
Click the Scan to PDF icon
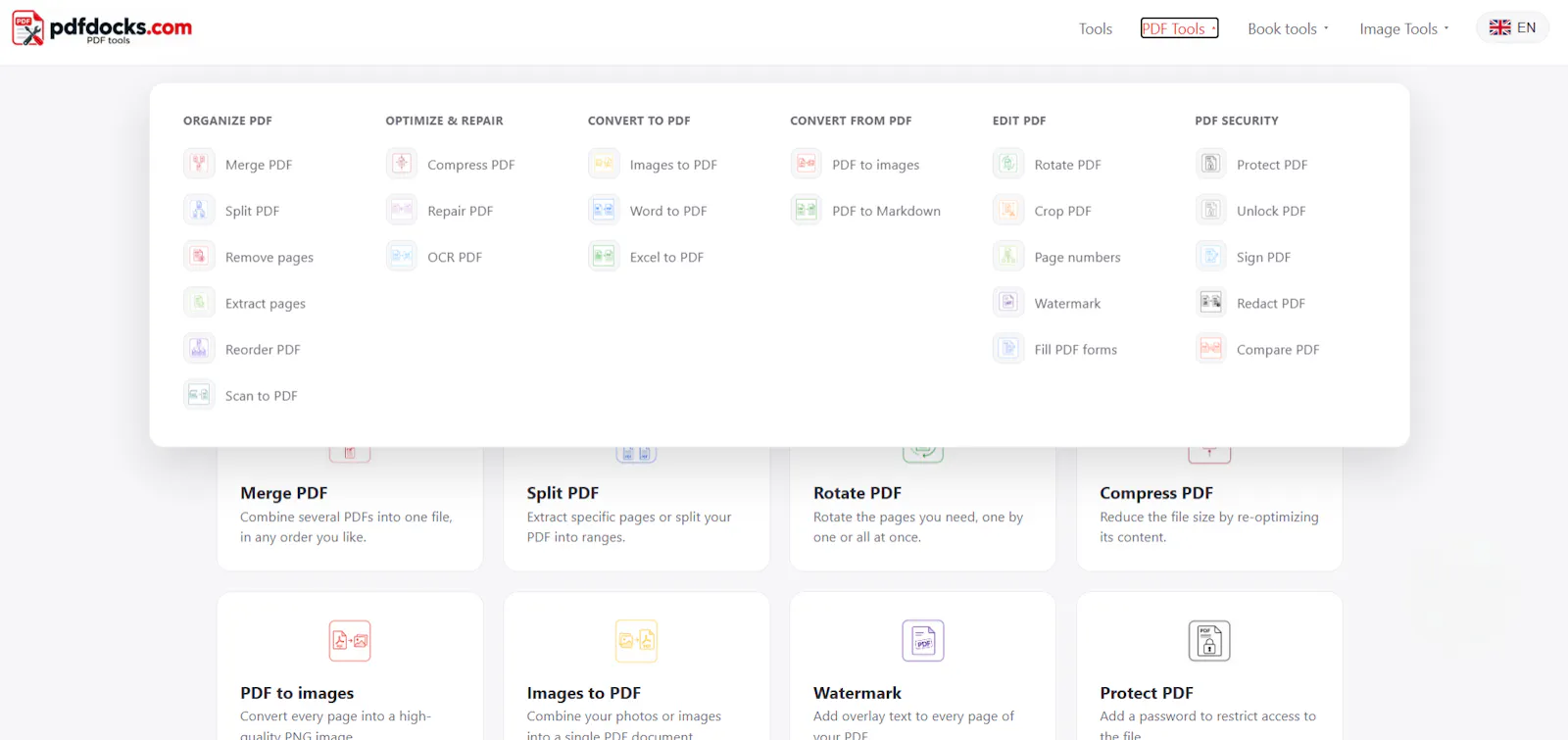pyautogui.click(x=199, y=394)
